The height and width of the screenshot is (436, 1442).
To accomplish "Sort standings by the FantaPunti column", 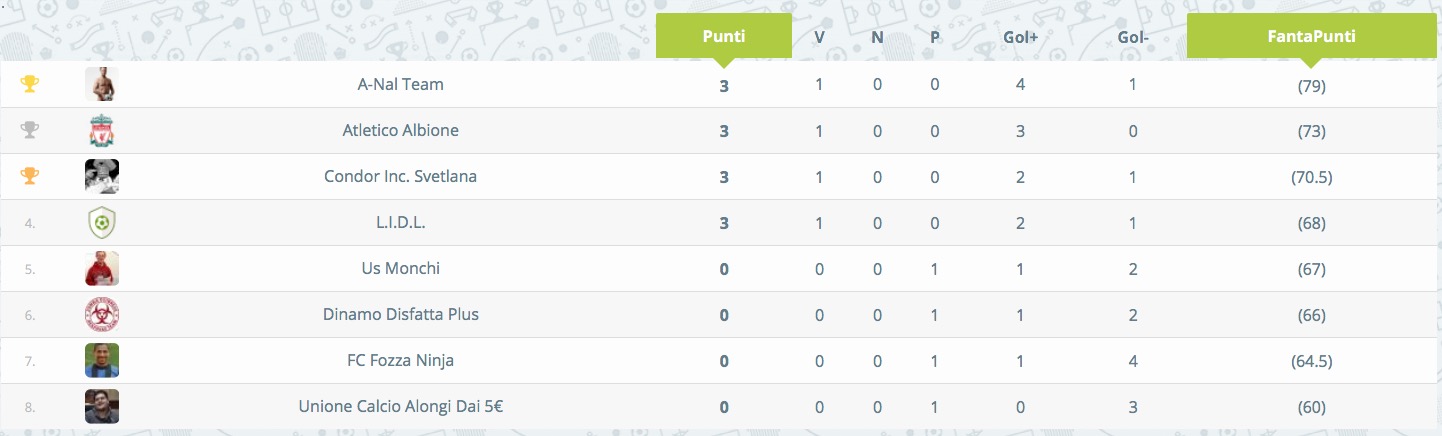I will pyautogui.click(x=1309, y=36).
